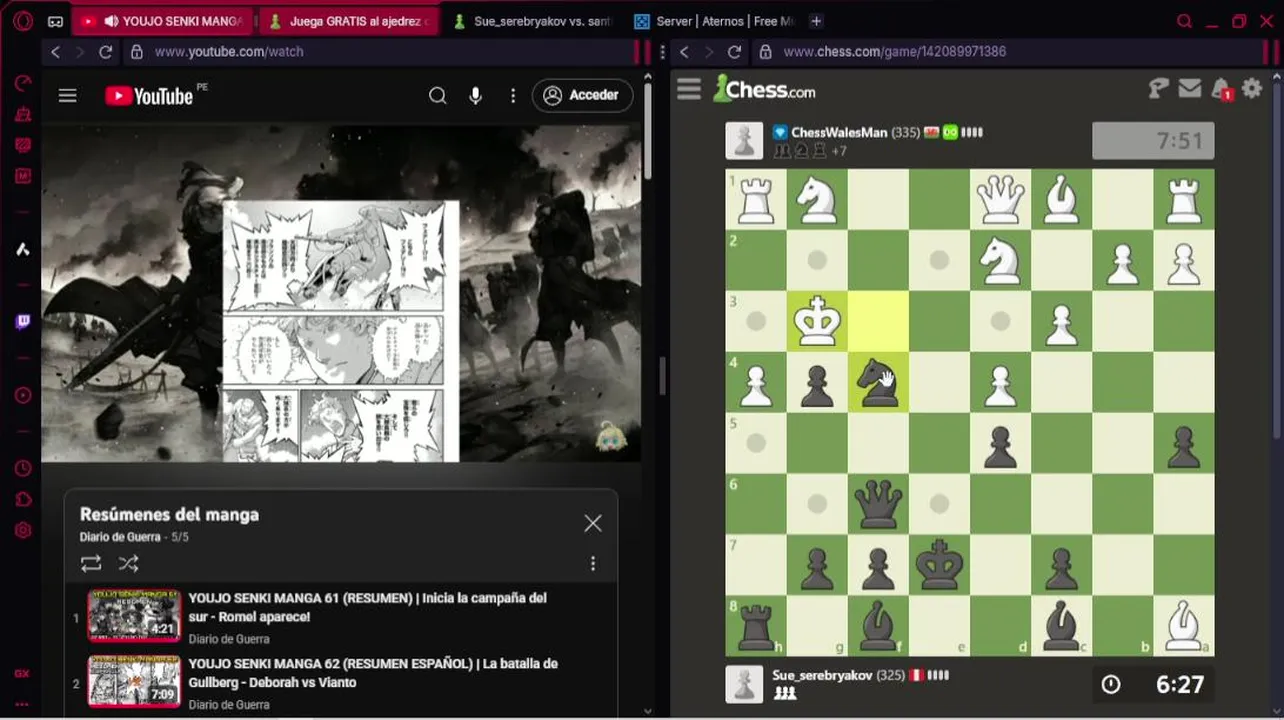Click the YouTube page scrollbar

click(x=648, y=130)
